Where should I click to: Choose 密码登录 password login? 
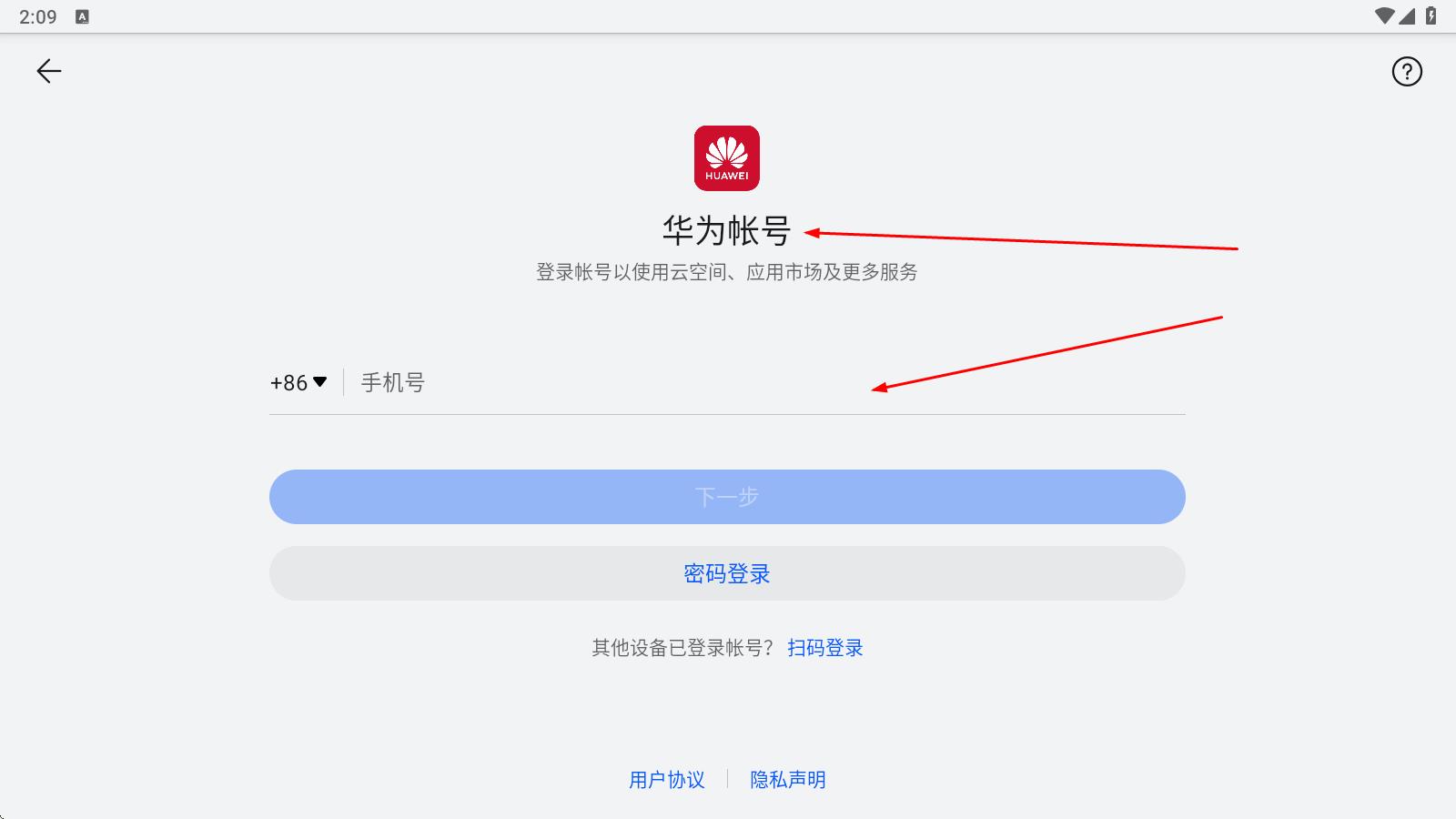(727, 573)
